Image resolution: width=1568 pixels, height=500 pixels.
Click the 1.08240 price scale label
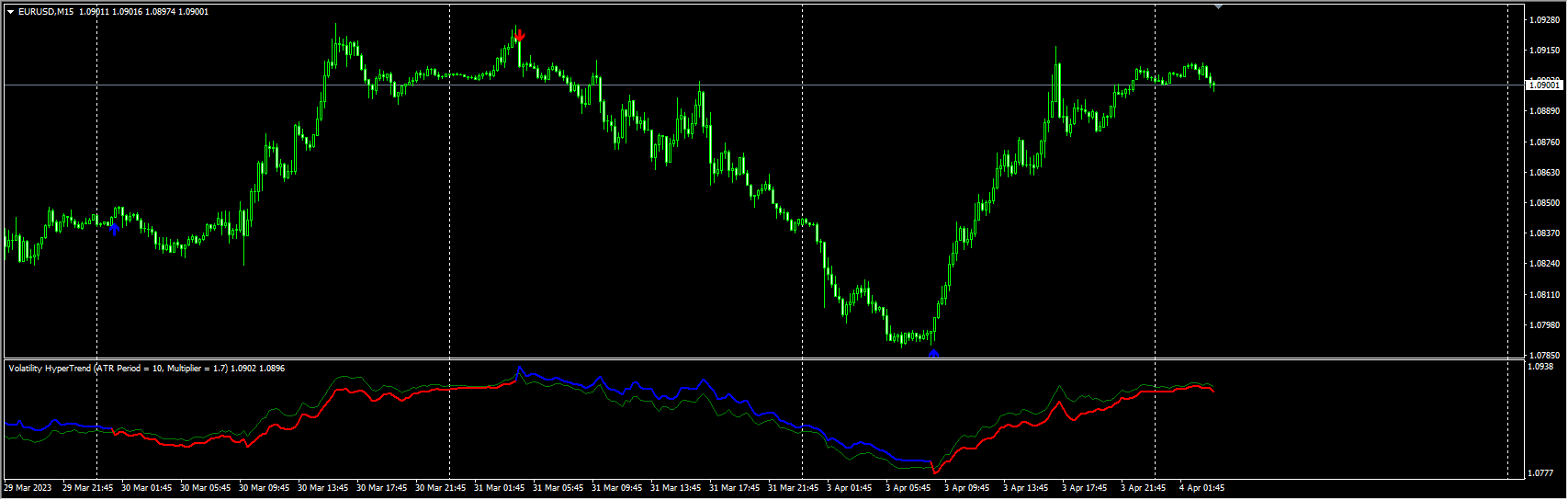[1545, 264]
